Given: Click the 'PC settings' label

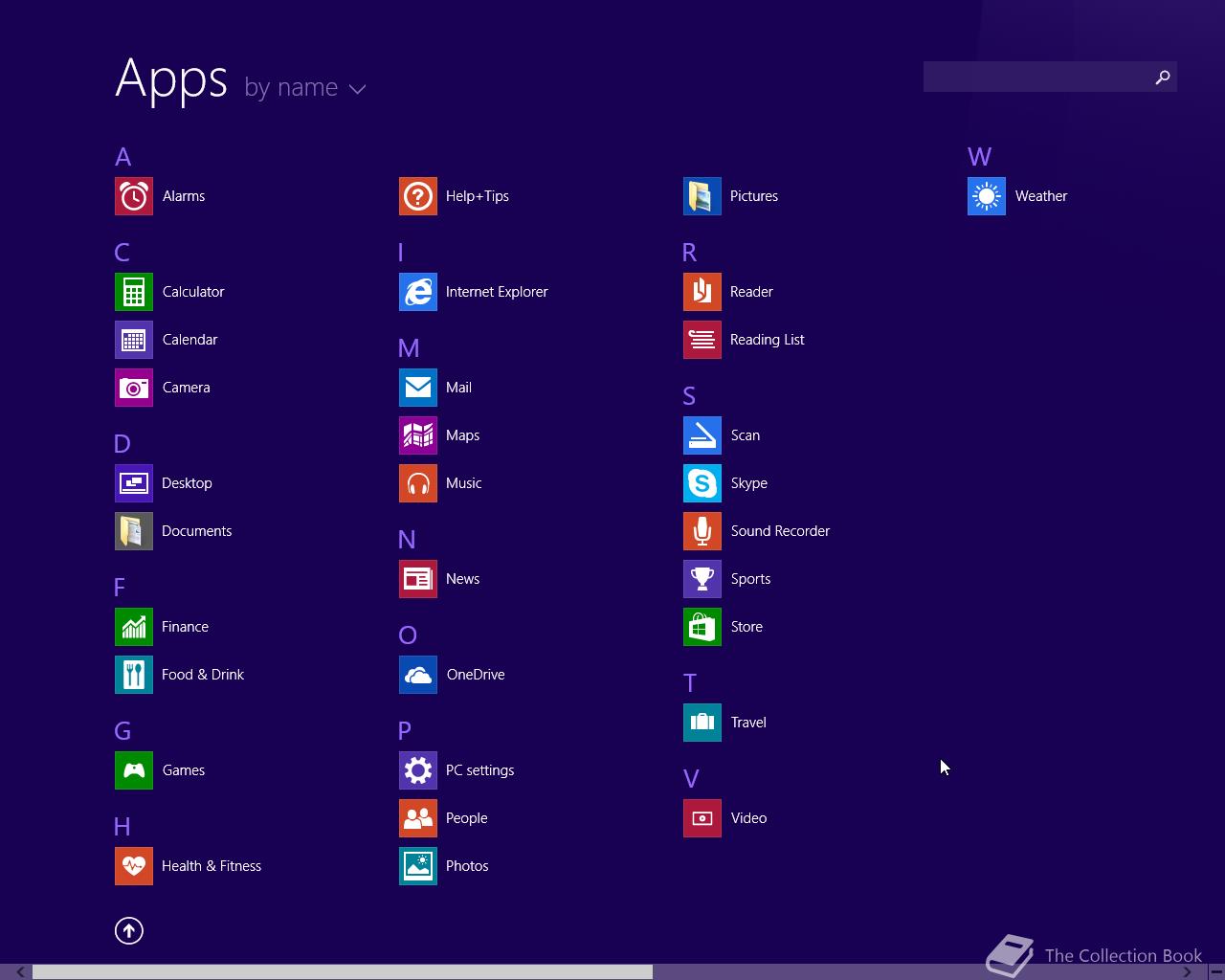Looking at the screenshot, I should (480, 770).
